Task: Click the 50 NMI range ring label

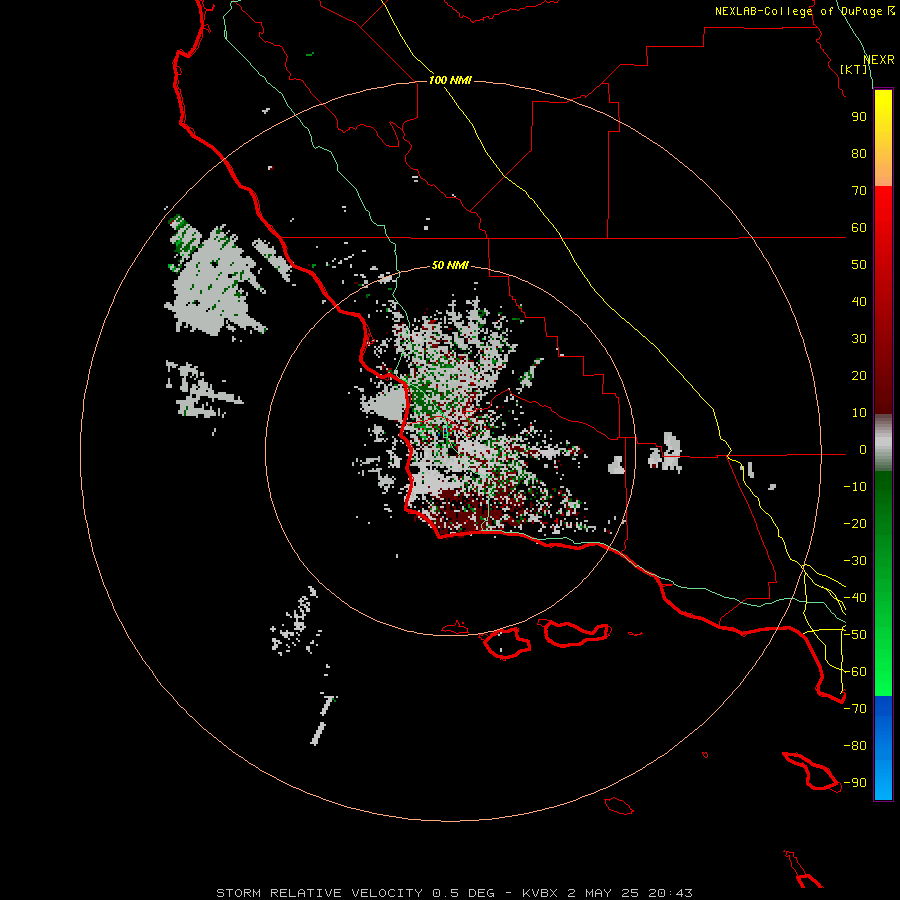Action: coord(450,265)
